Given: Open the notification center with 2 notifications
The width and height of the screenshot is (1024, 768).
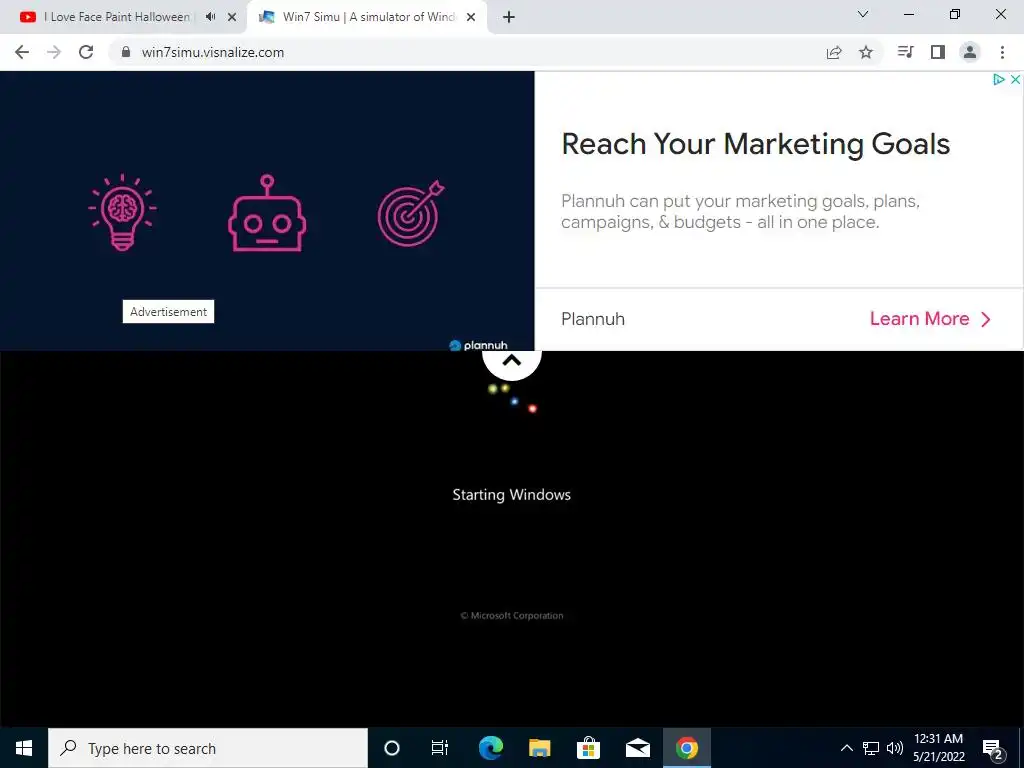Looking at the screenshot, I should pyautogui.click(x=993, y=749).
